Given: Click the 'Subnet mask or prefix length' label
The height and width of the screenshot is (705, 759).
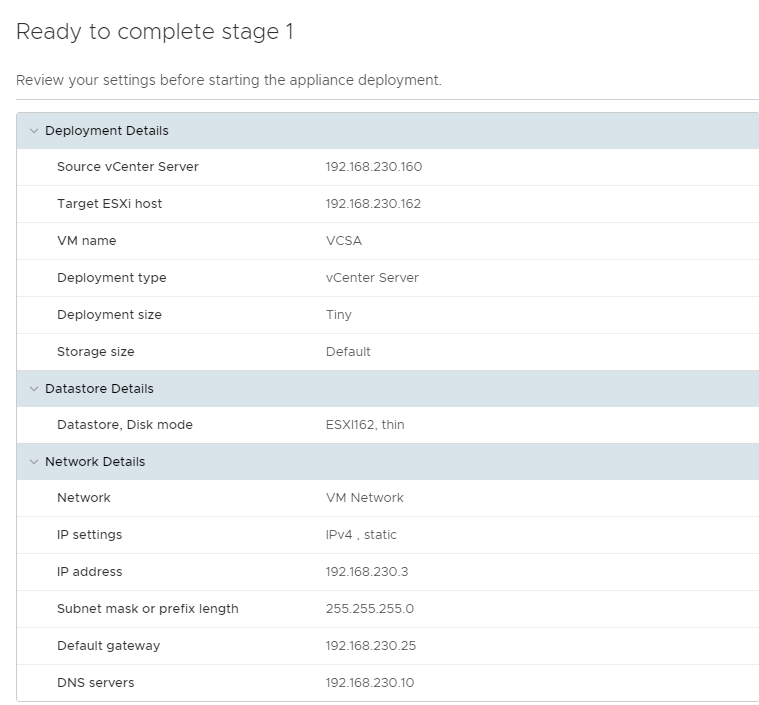Looking at the screenshot, I should pyautogui.click(x=147, y=609).
